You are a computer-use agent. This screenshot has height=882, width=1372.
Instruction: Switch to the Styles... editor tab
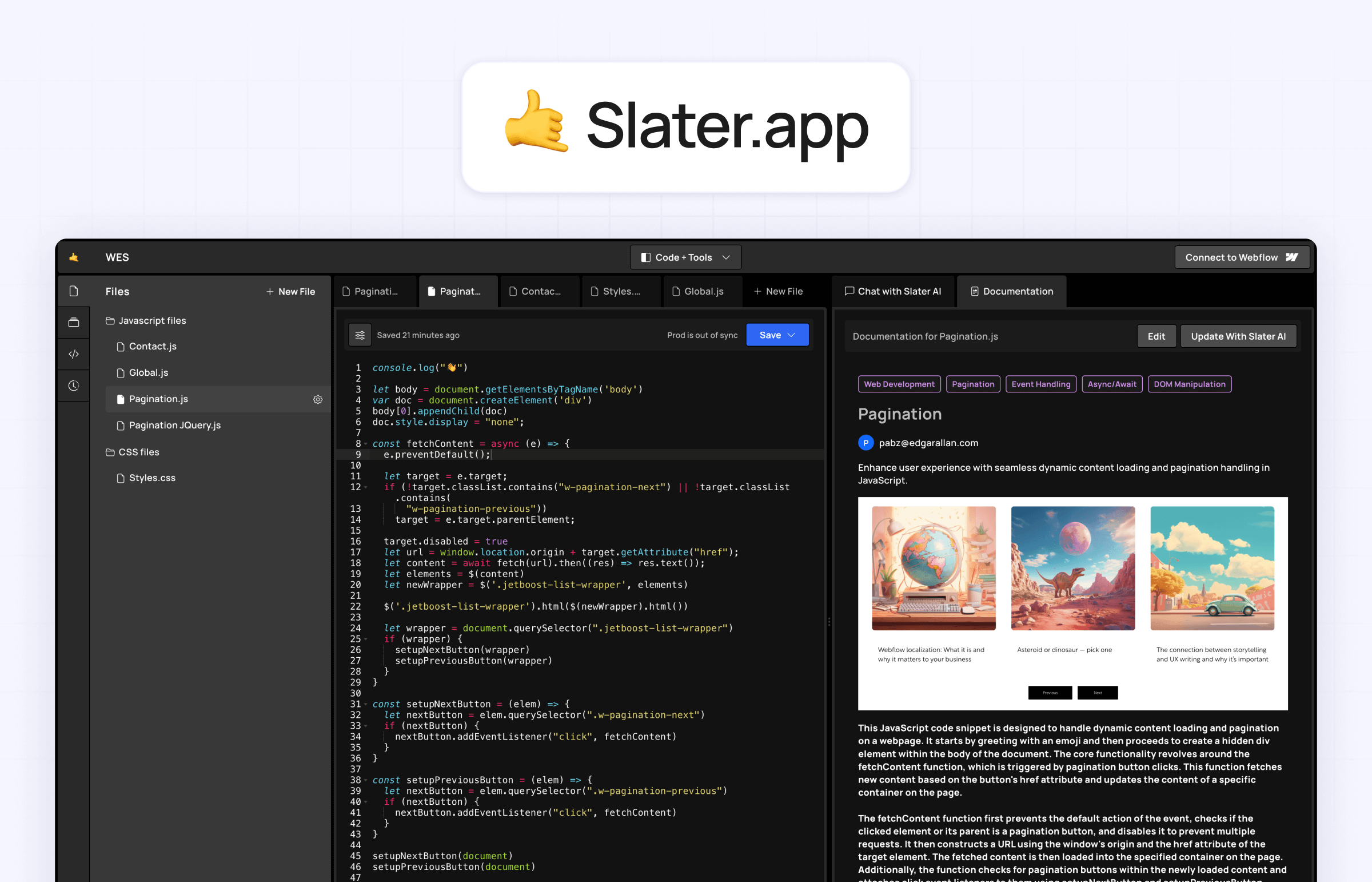click(621, 292)
